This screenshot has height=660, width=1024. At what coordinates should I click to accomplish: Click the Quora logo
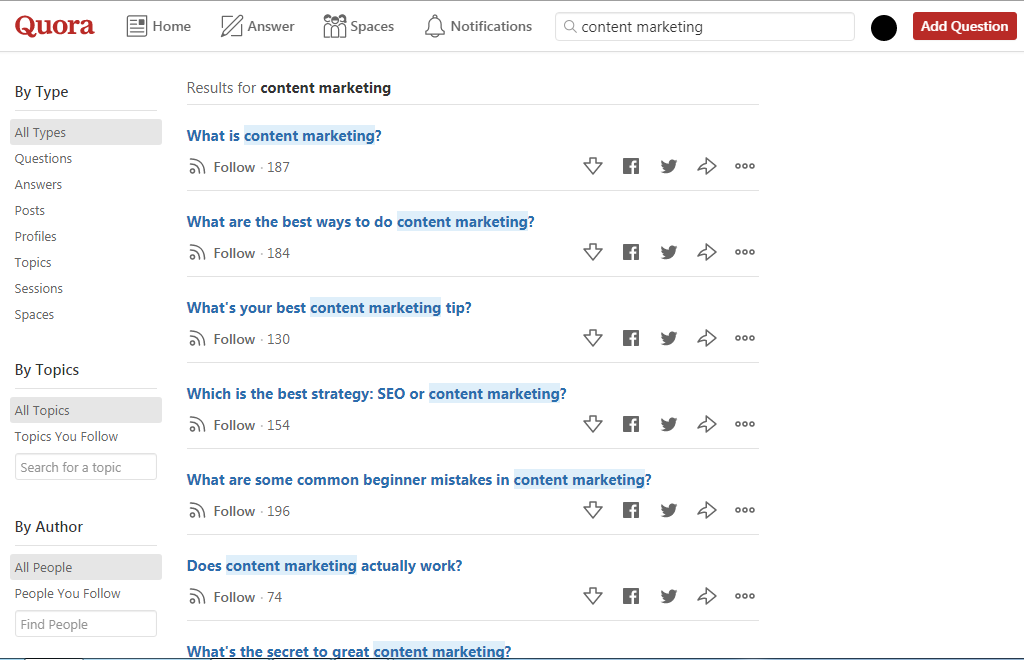[x=54, y=26]
